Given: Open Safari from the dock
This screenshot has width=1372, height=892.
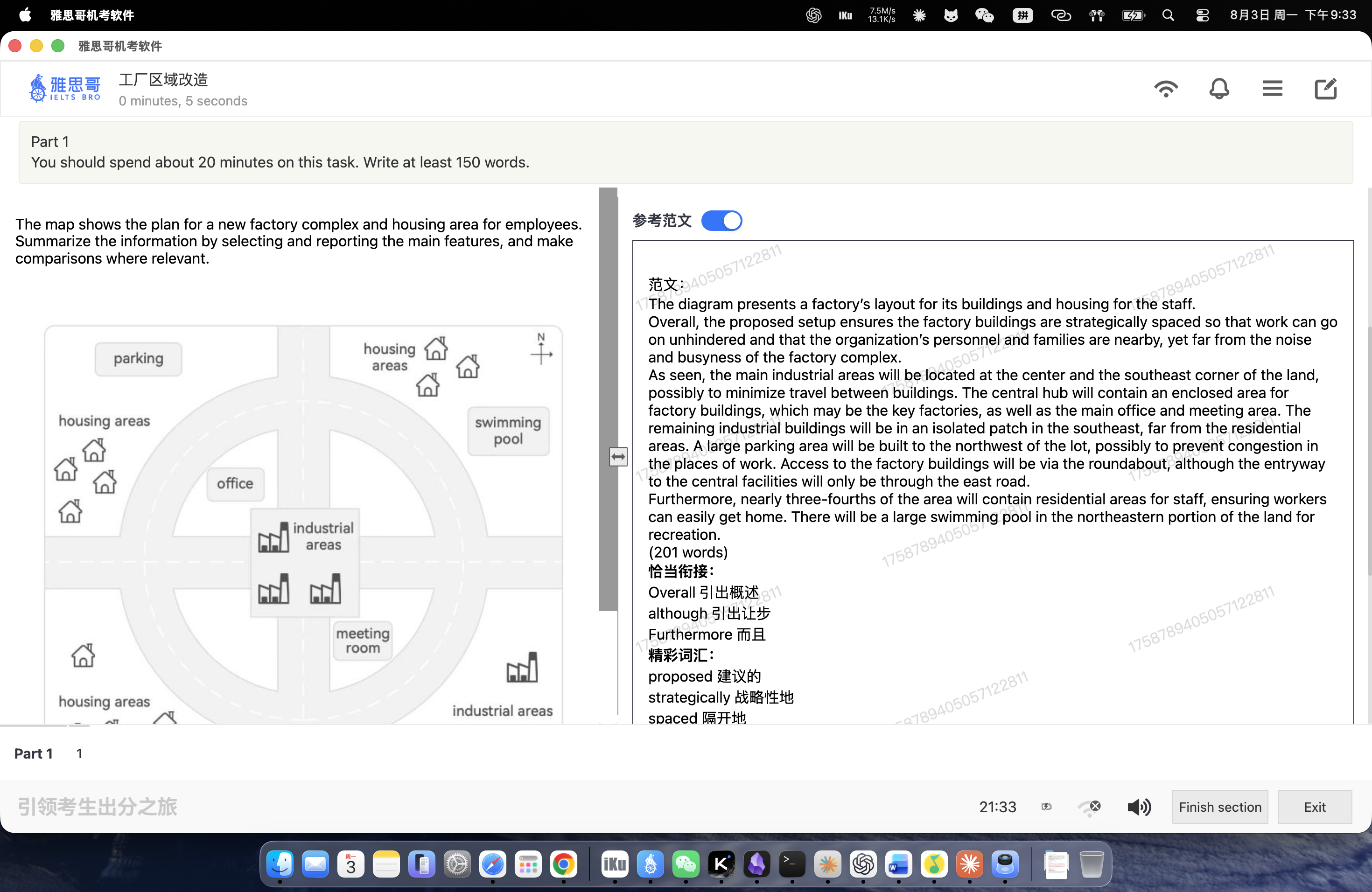Looking at the screenshot, I should pyautogui.click(x=492, y=864).
